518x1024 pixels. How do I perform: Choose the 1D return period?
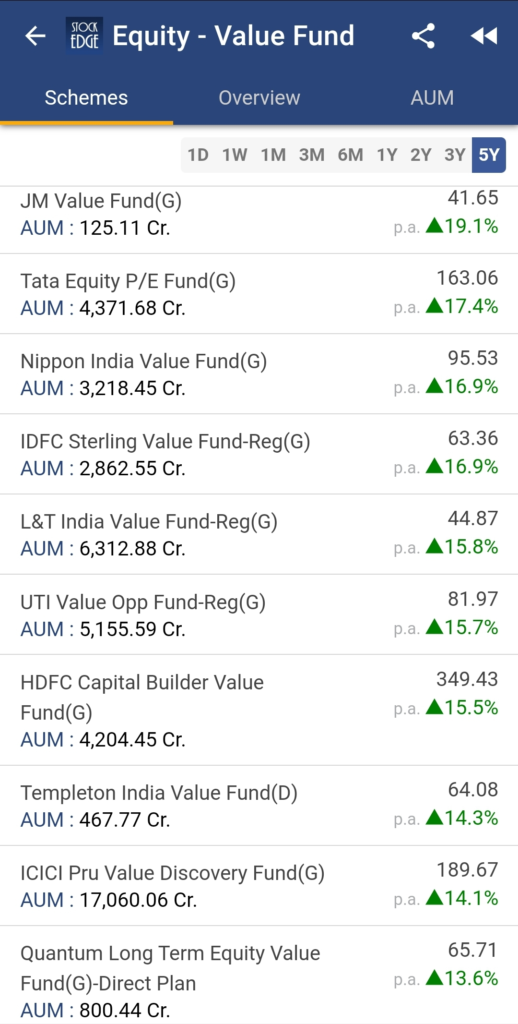198,155
